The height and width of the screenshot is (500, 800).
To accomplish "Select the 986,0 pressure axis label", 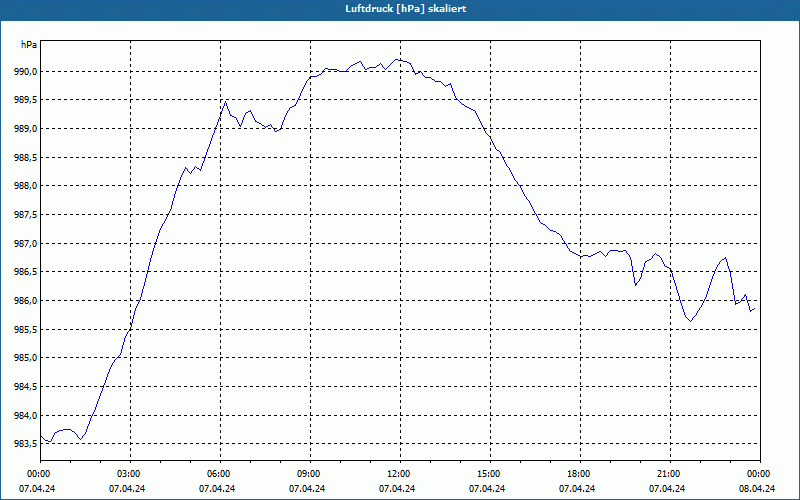I will [x=26, y=301].
